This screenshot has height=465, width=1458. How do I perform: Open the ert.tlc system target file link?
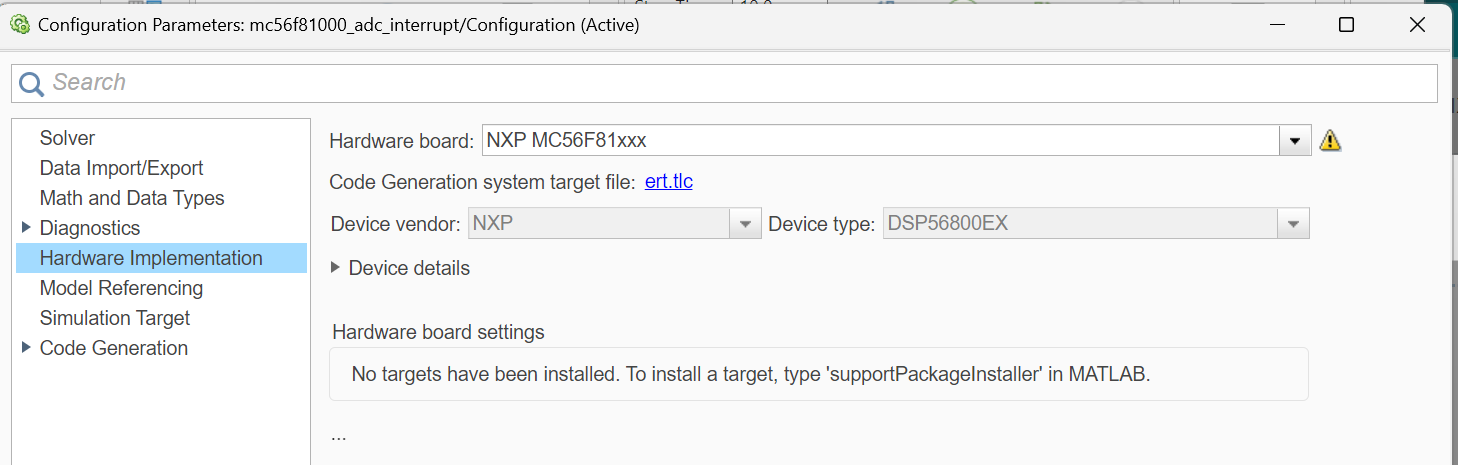click(x=669, y=182)
